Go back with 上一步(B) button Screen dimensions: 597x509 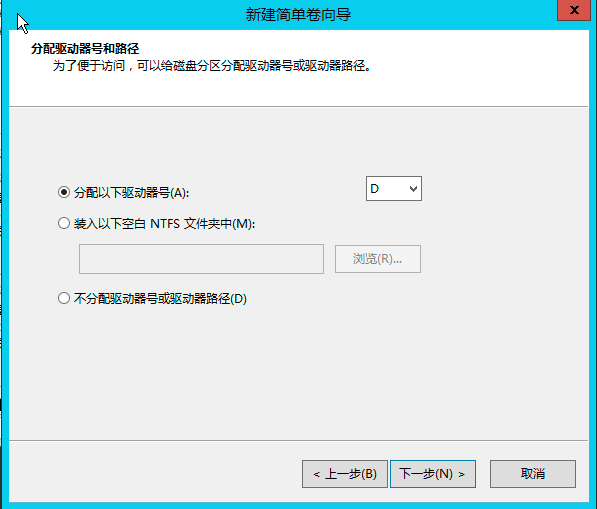coord(345,474)
